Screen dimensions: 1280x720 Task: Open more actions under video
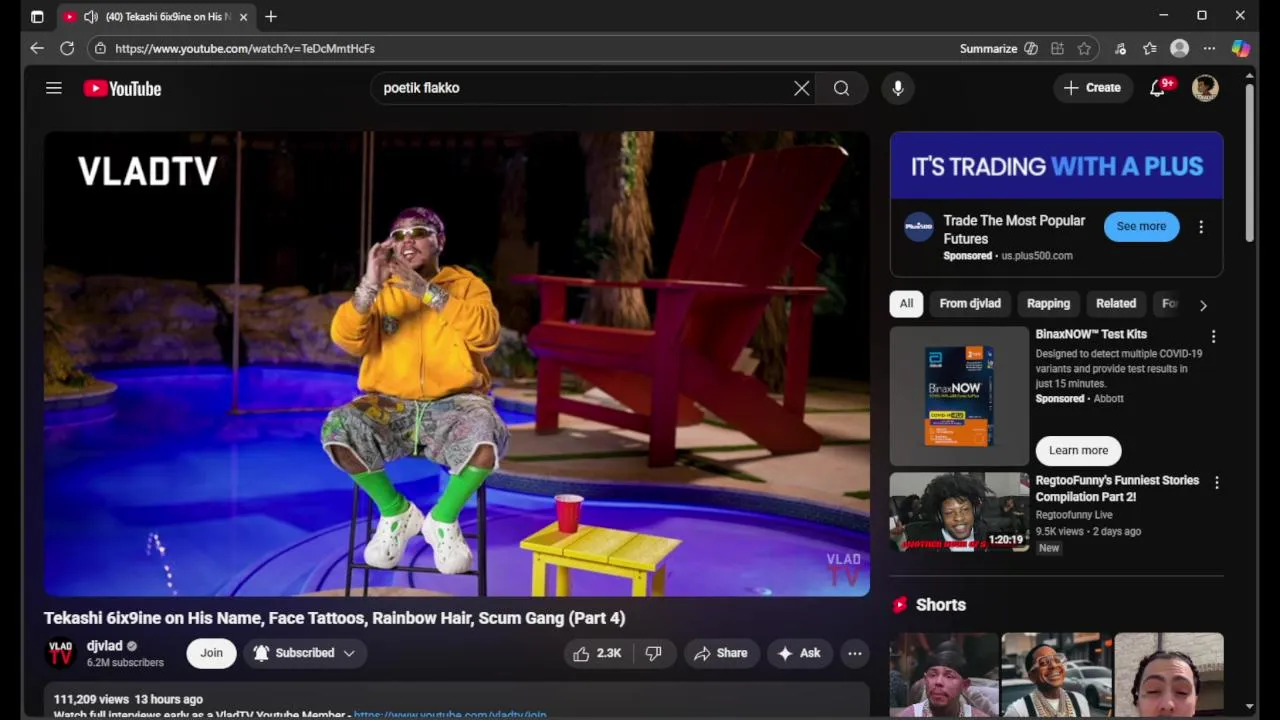(x=855, y=653)
